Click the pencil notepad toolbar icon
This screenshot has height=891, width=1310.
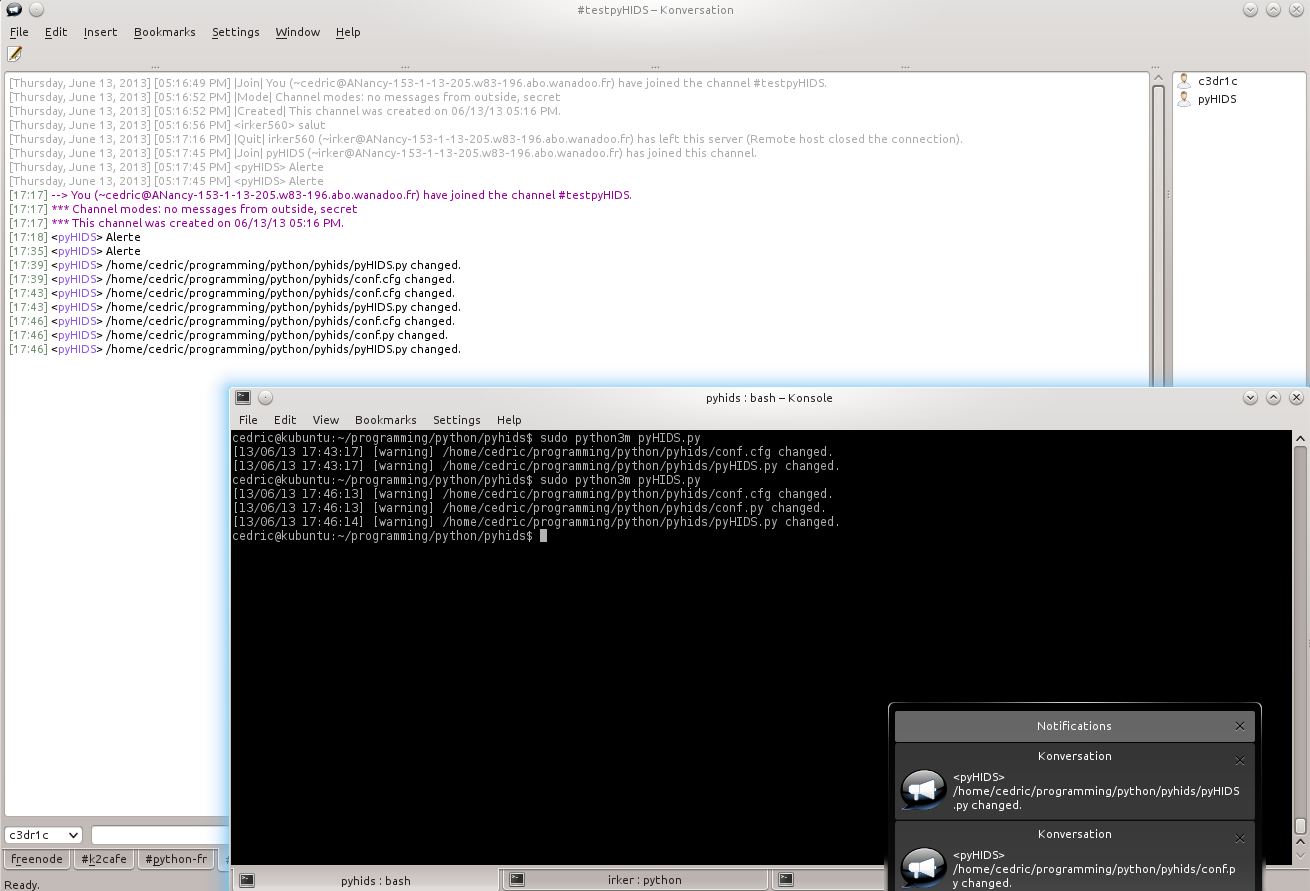click(x=15, y=54)
